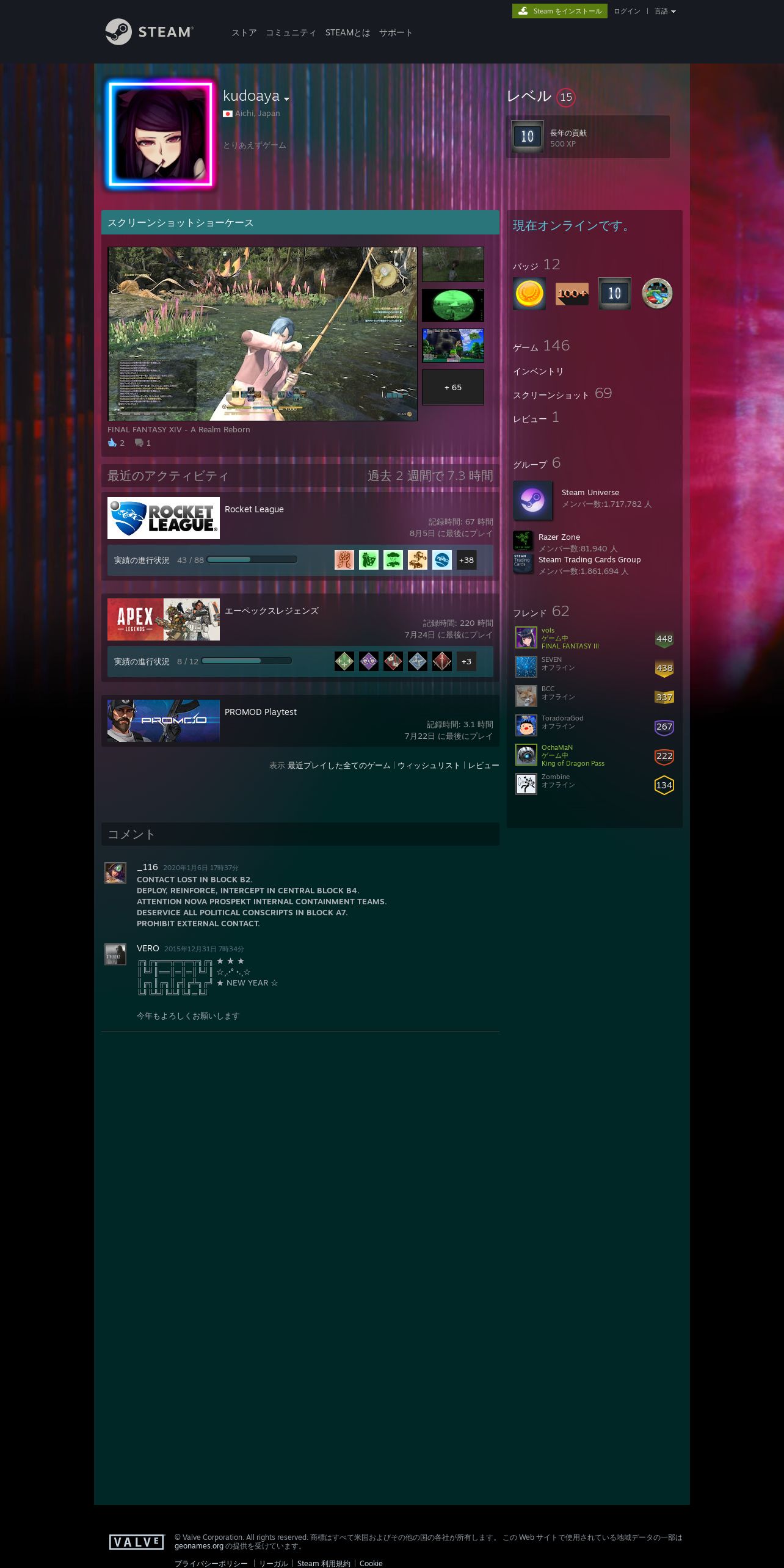Open the コミュニティ menu

click(x=291, y=33)
